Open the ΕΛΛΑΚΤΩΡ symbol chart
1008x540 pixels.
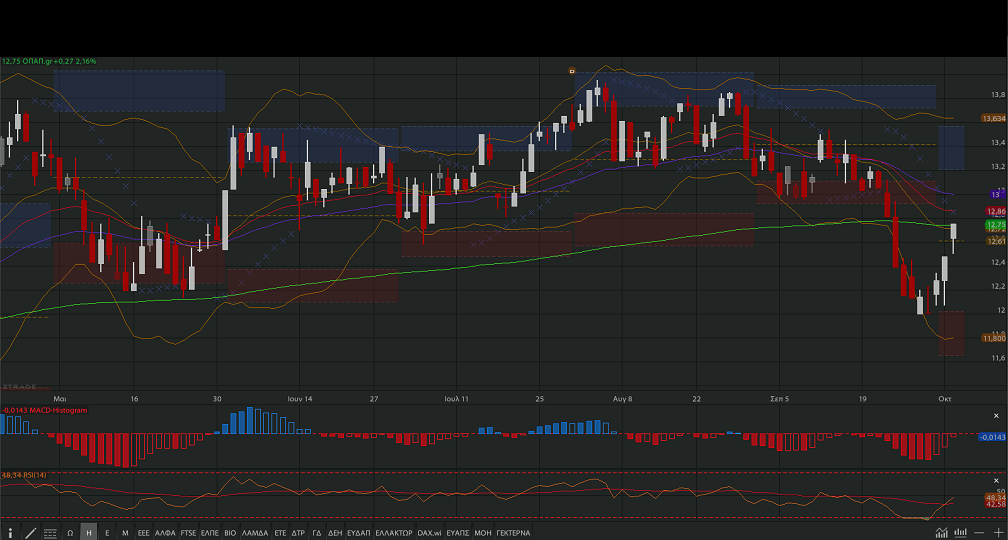pyautogui.click(x=394, y=533)
